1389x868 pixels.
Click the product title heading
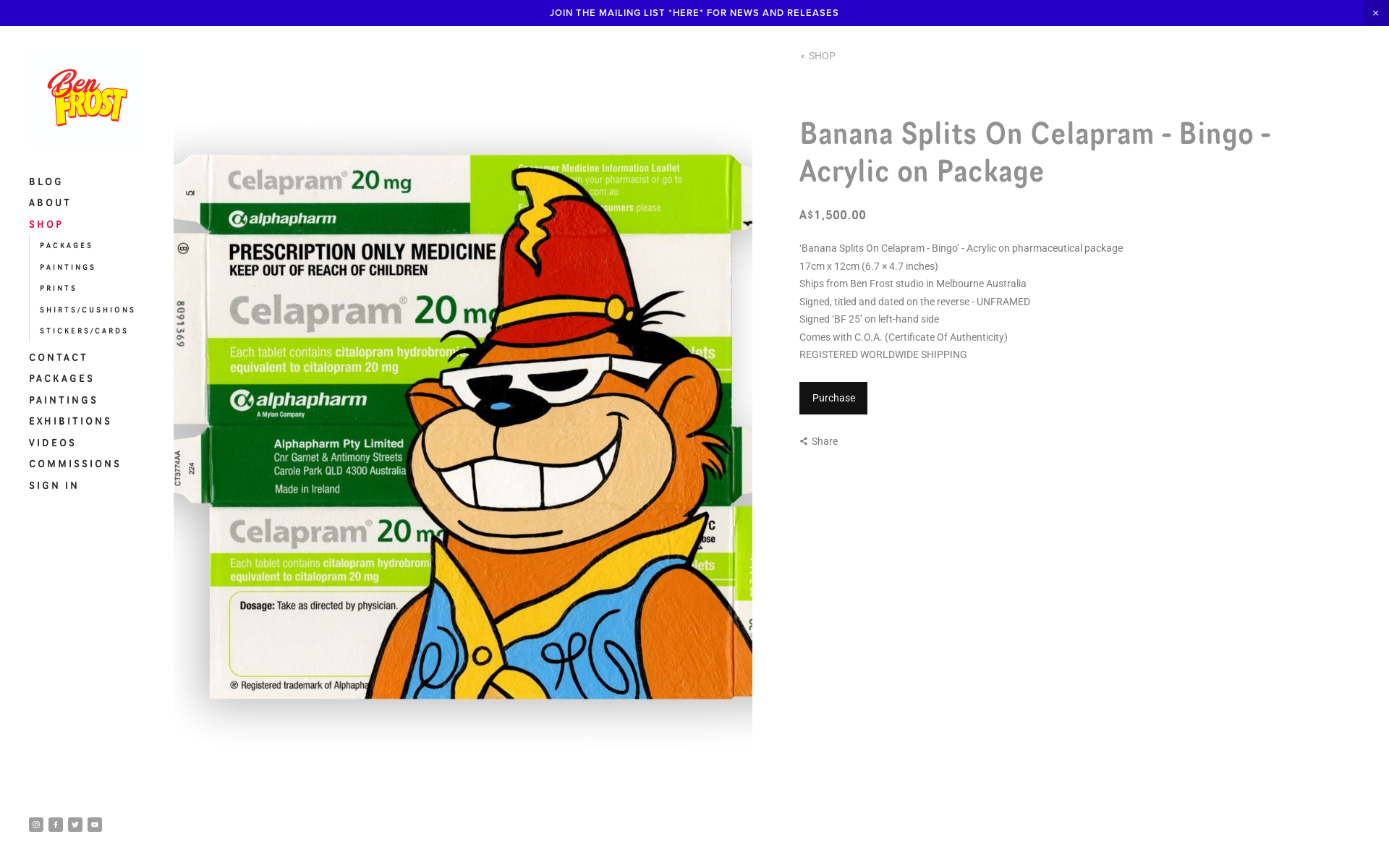pyautogui.click(x=1035, y=152)
